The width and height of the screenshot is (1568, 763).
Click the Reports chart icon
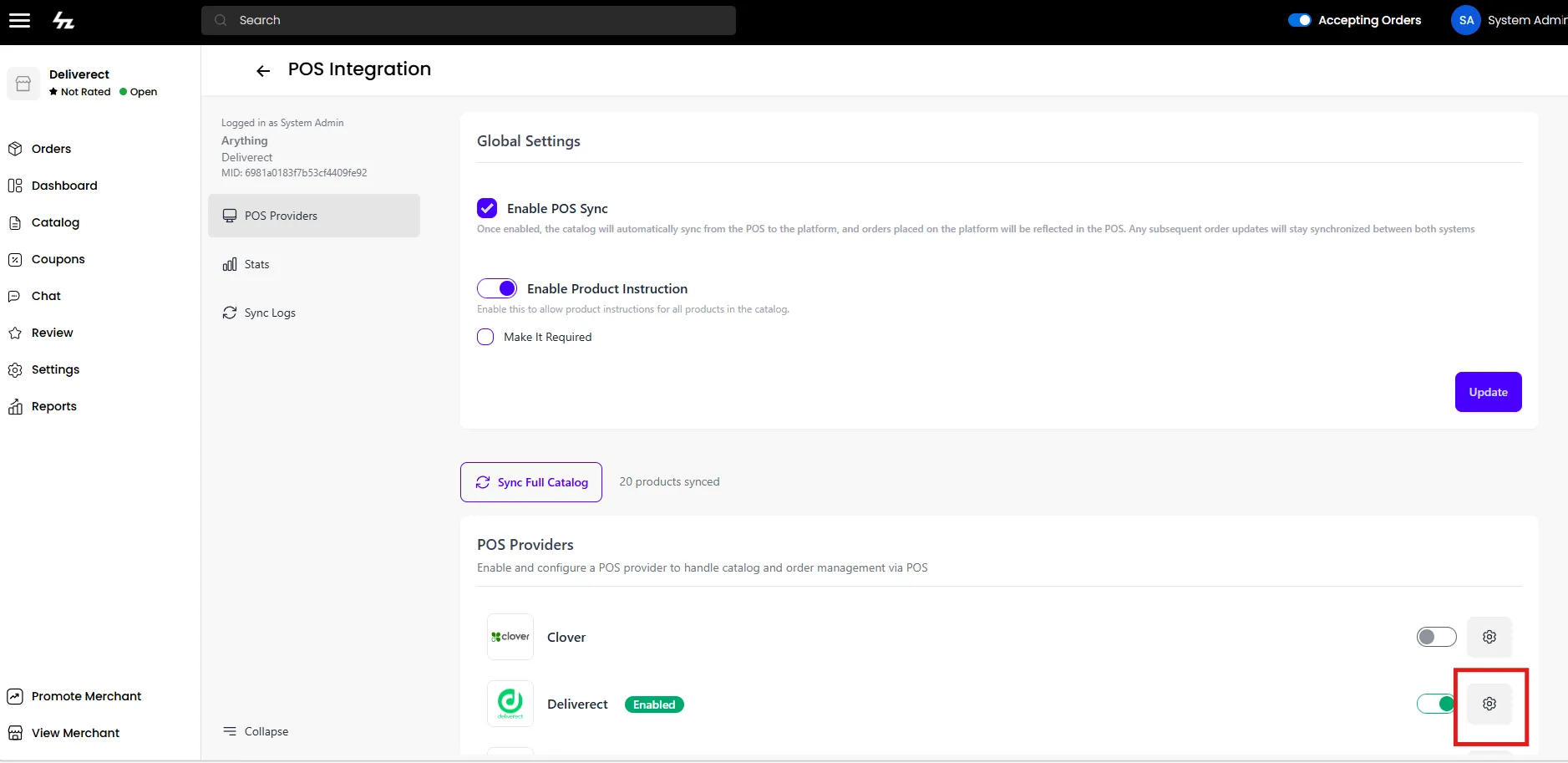click(15, 406)
